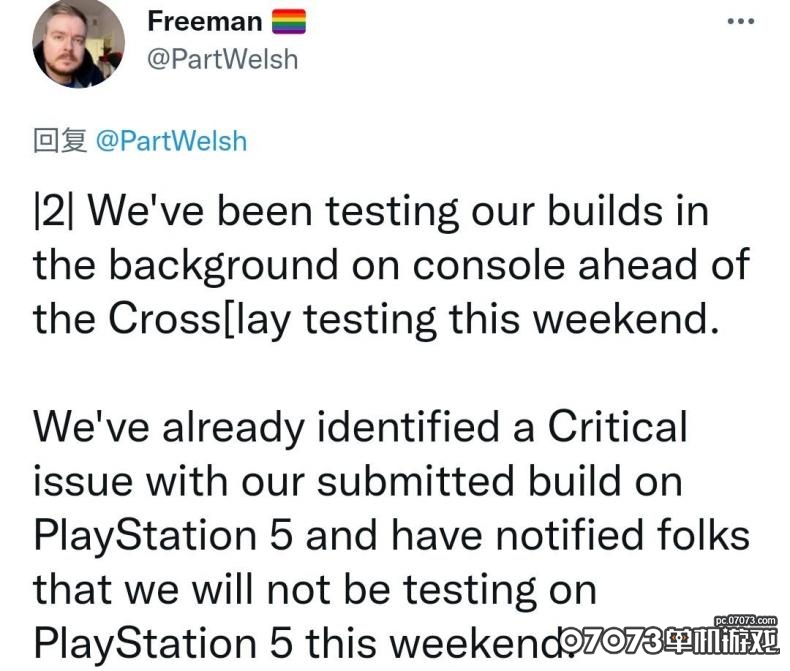This screenshot has width=790, height=671.
Task: Click the words "testing this weekend."
Action: (x=511, y=320)
